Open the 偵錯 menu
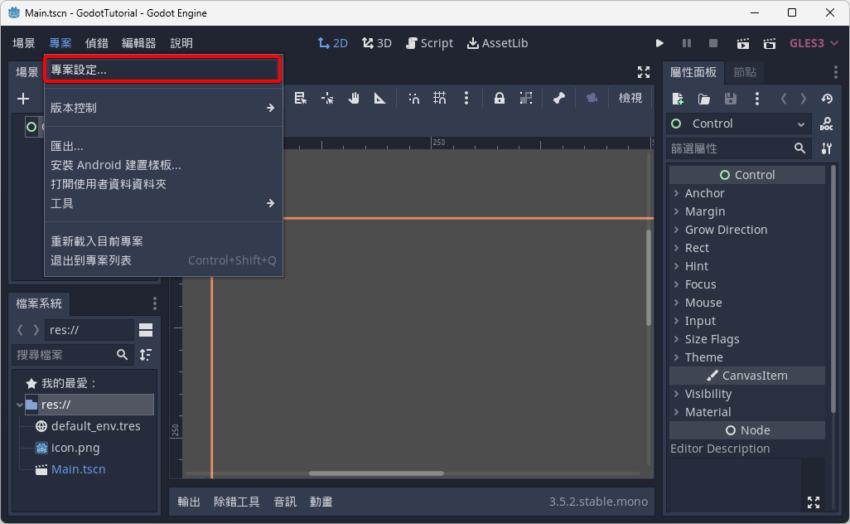The image size is (850, 524). (96, 43)
